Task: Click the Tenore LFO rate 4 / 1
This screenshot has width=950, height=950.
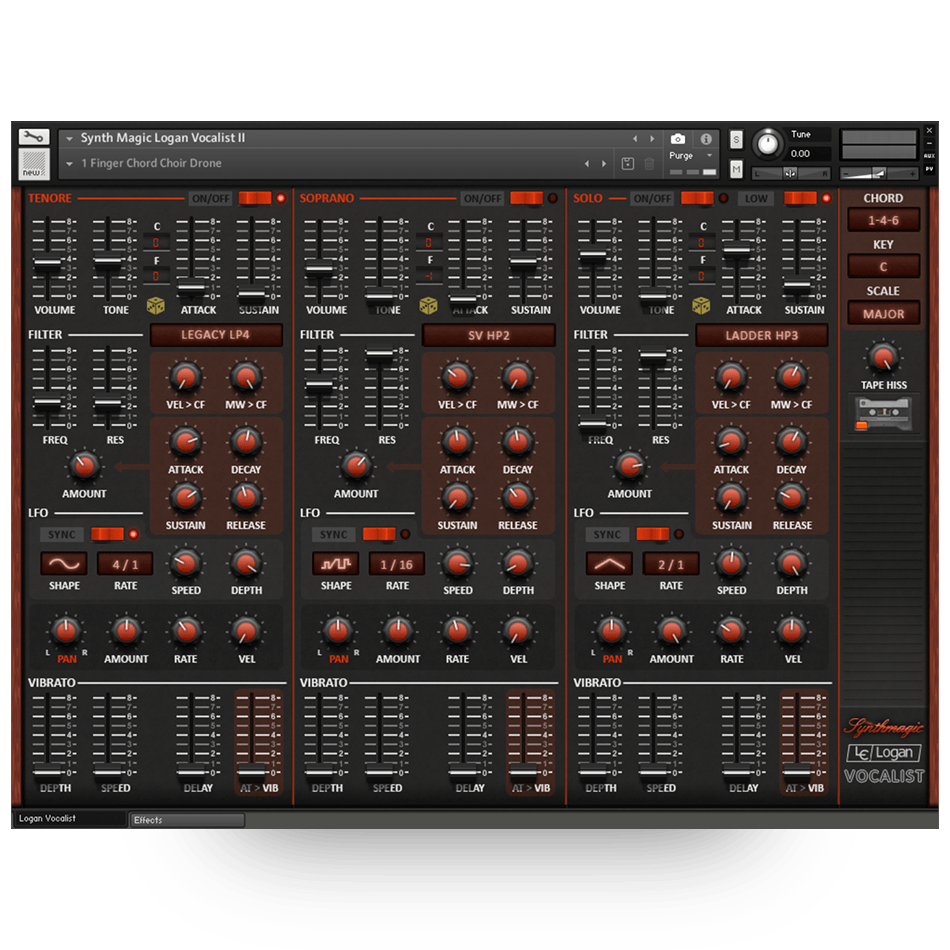Action: point(125,564)
